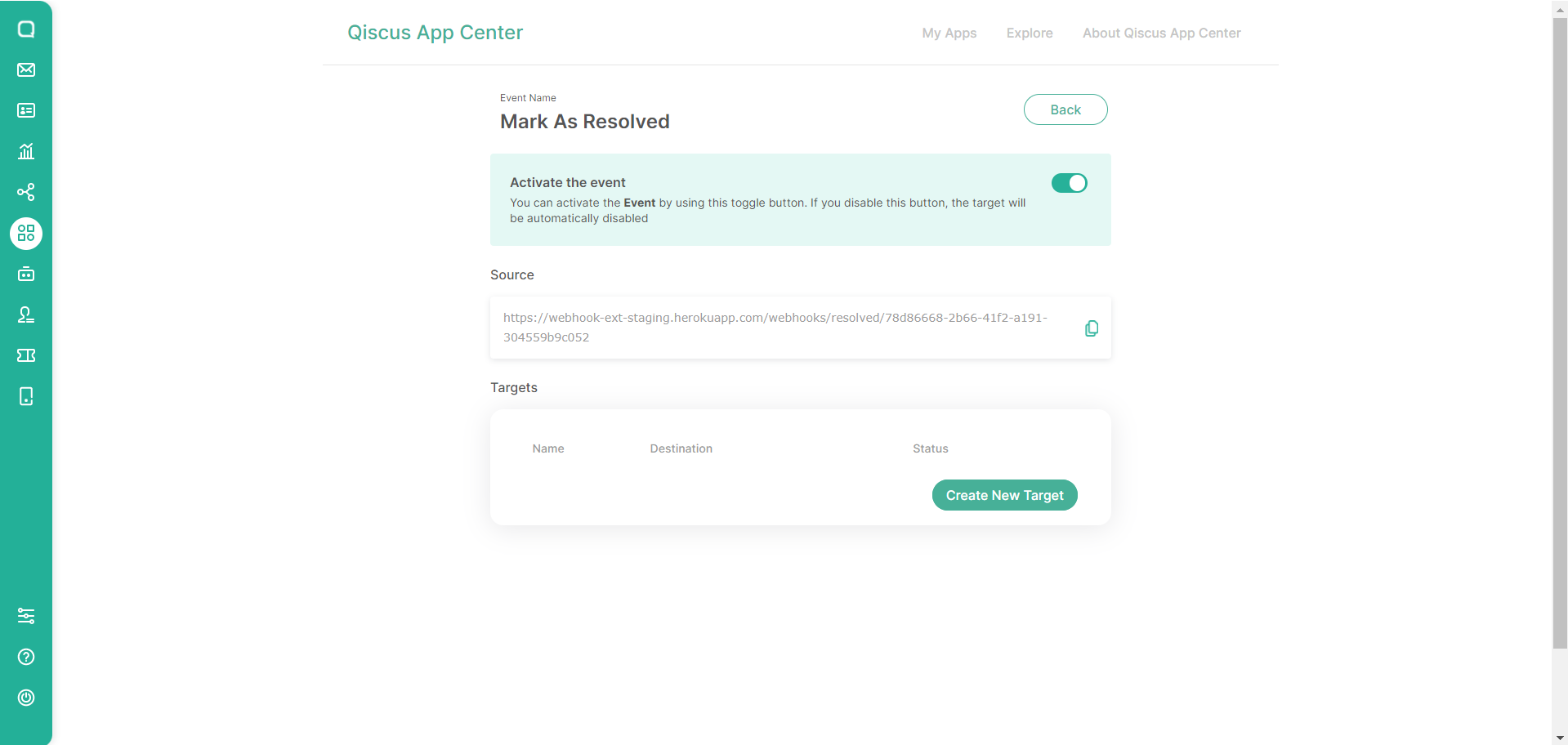Click the logout power icon
Screen dimensions: 1568x745
[x=26, y=698]
